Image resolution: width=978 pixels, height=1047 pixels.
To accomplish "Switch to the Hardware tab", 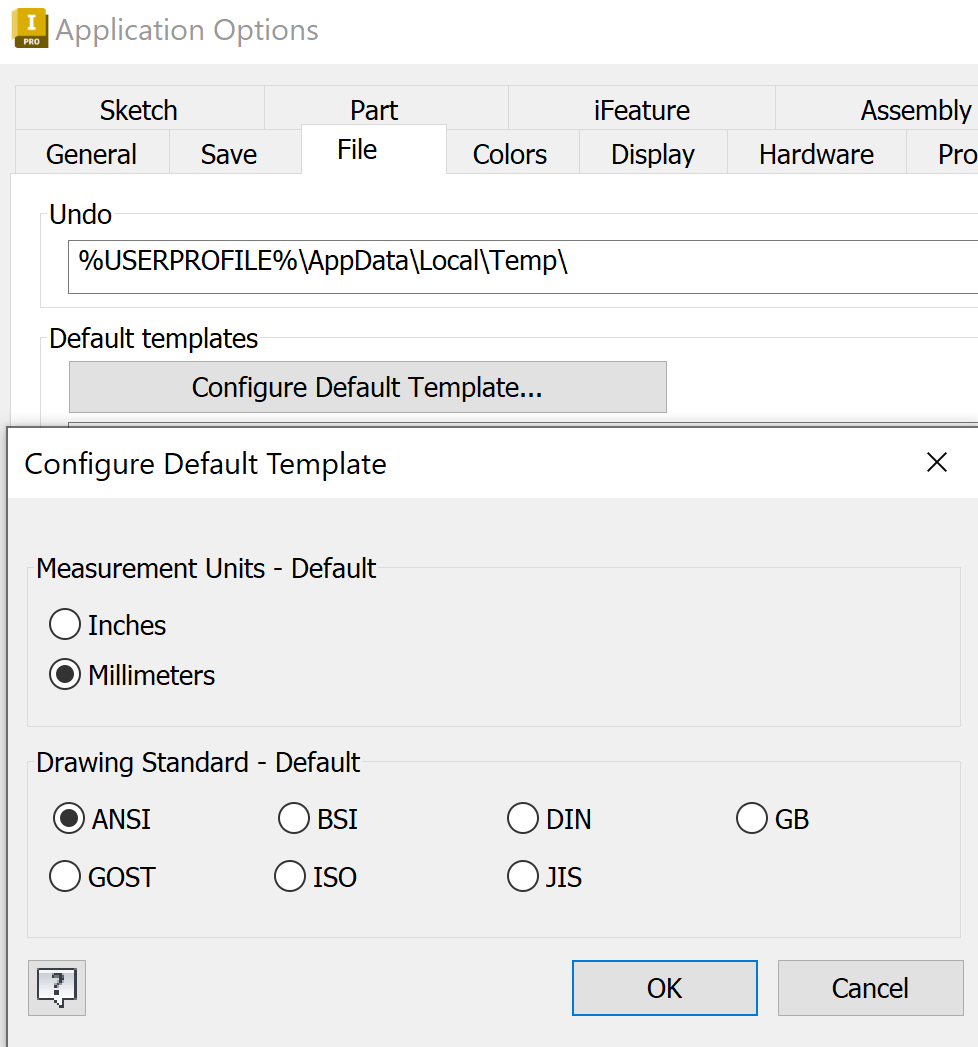I will pos(816,155).
